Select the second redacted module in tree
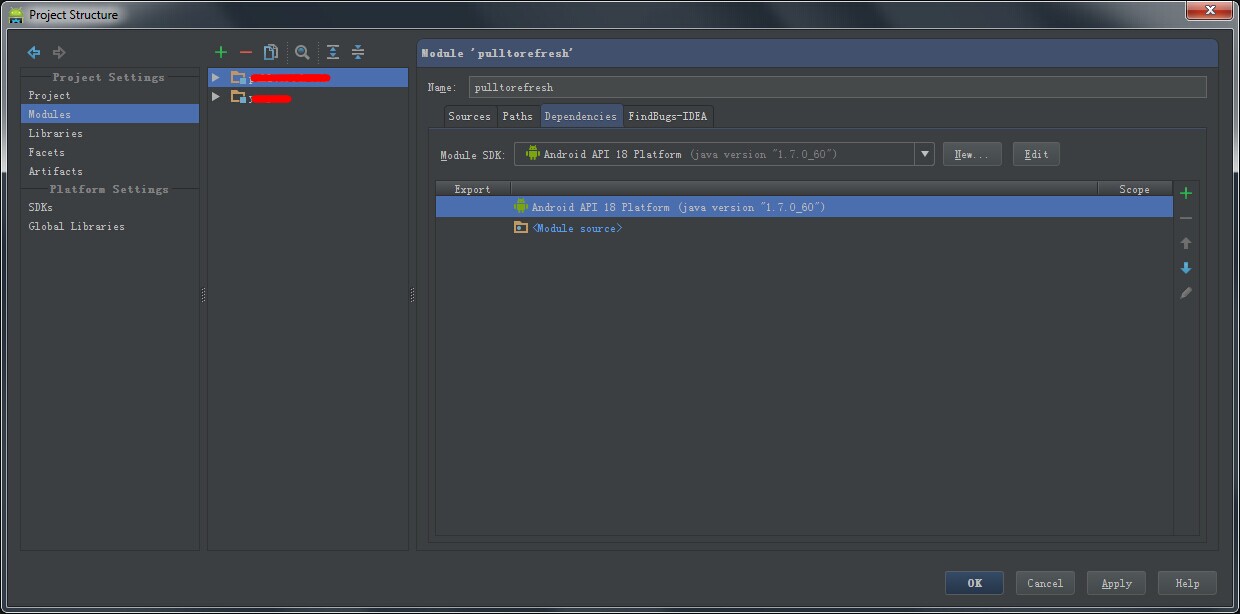 coord(308,97)
